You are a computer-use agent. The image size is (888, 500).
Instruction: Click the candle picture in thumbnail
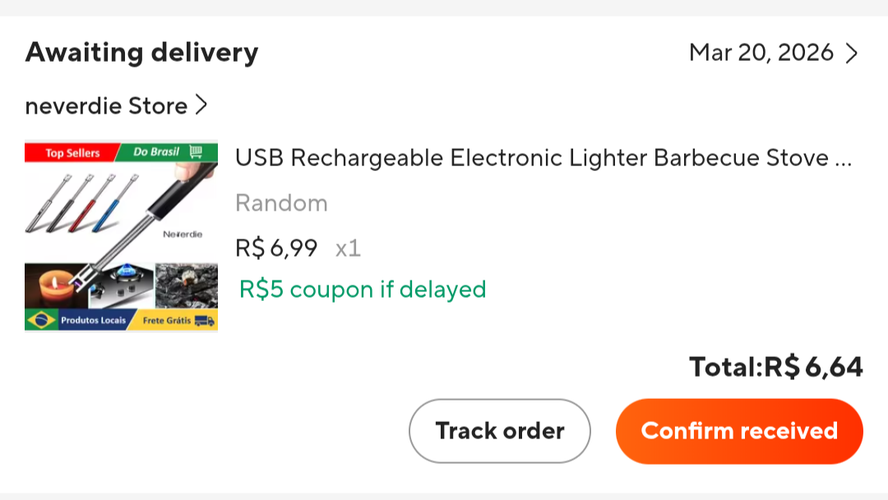(56, 286)
